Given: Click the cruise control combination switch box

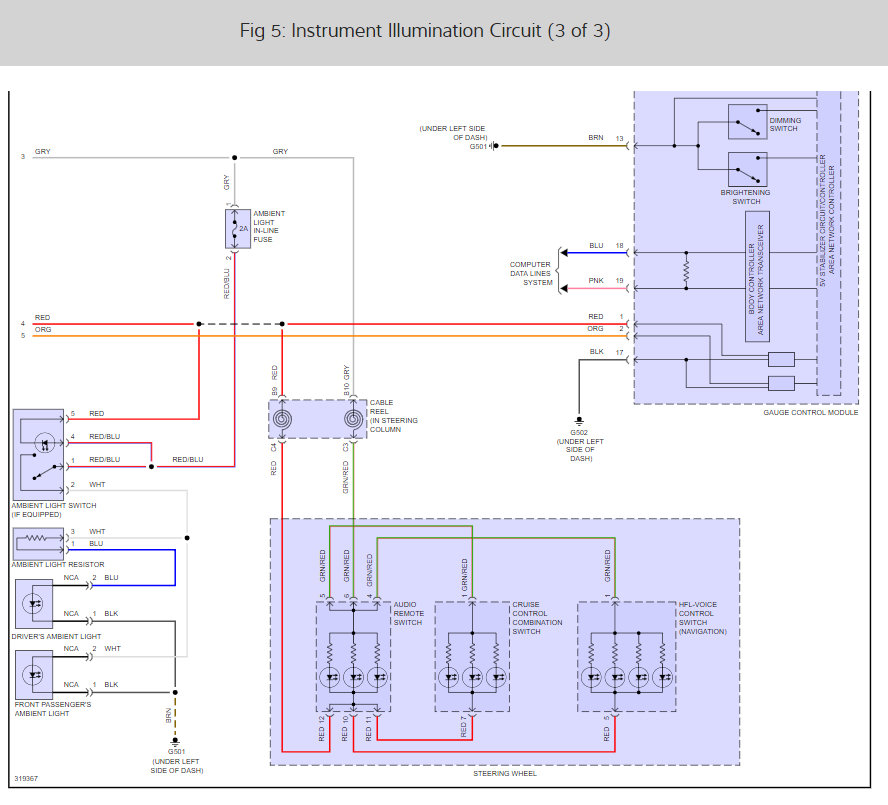Looking at the screenshot, I should tap(471, 657).
